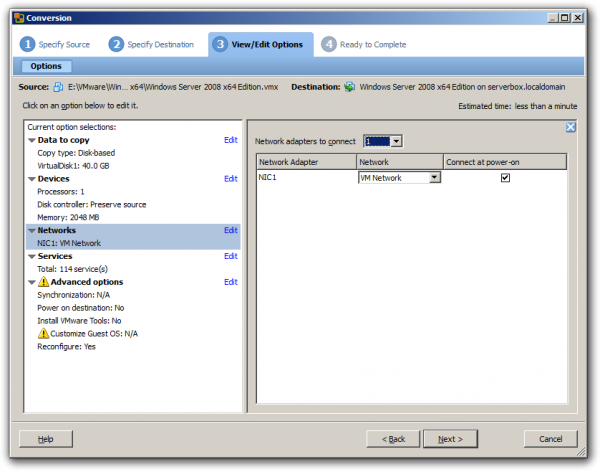Click the Help button
Viewport: 600px width, 472px height.
(46, 439)
